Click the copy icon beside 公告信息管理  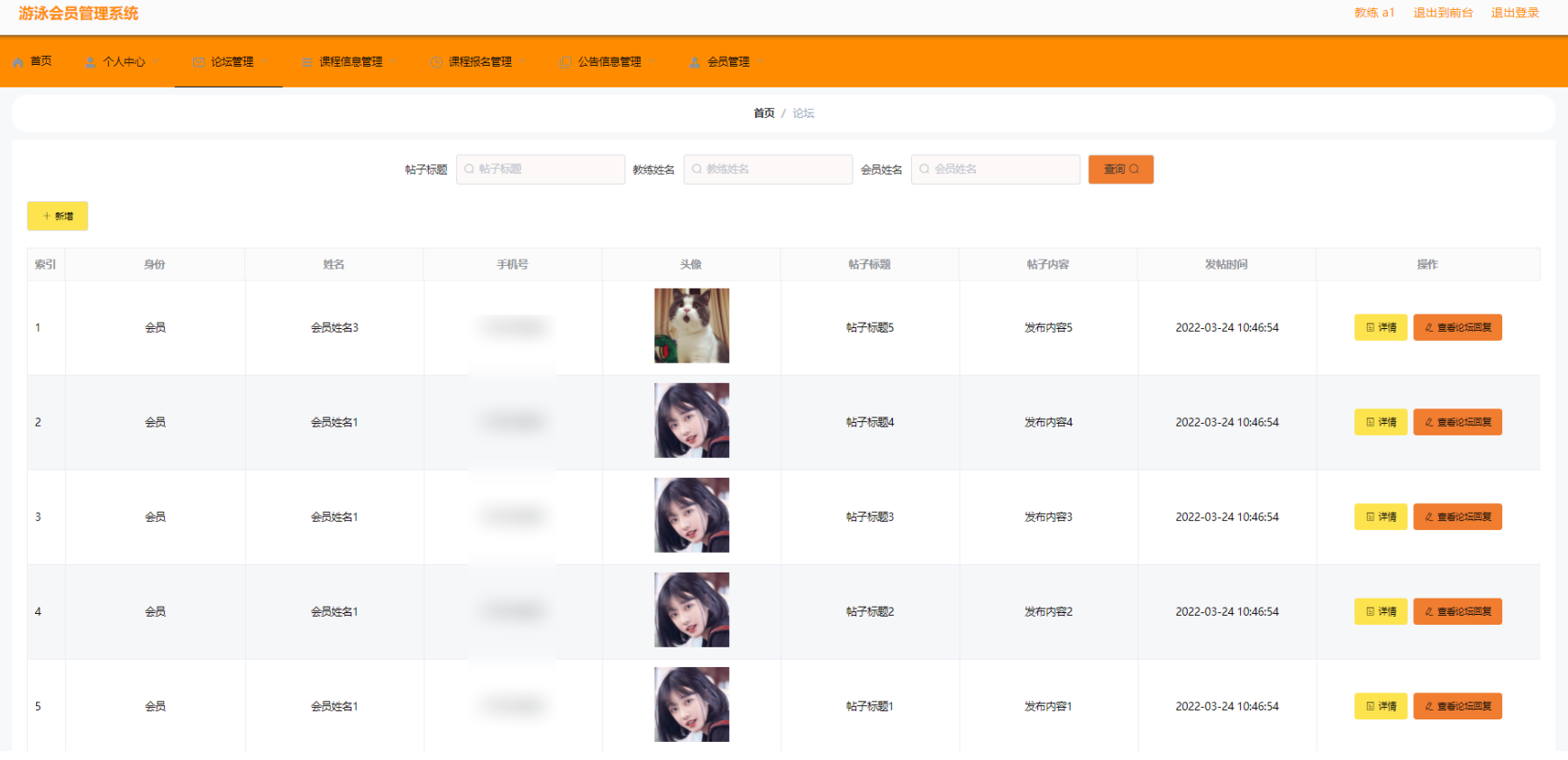[566, 62]
